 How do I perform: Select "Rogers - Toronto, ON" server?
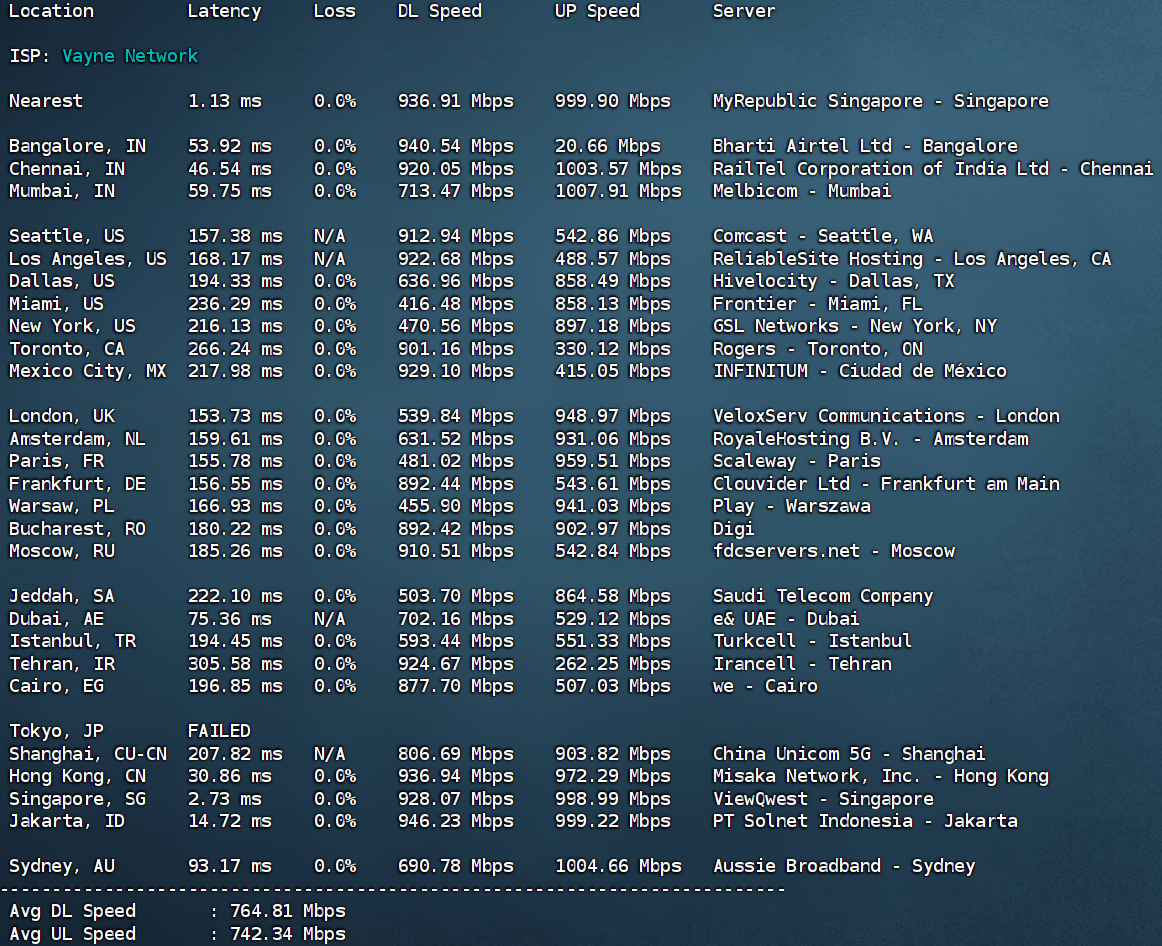click(x=817, y=349)
